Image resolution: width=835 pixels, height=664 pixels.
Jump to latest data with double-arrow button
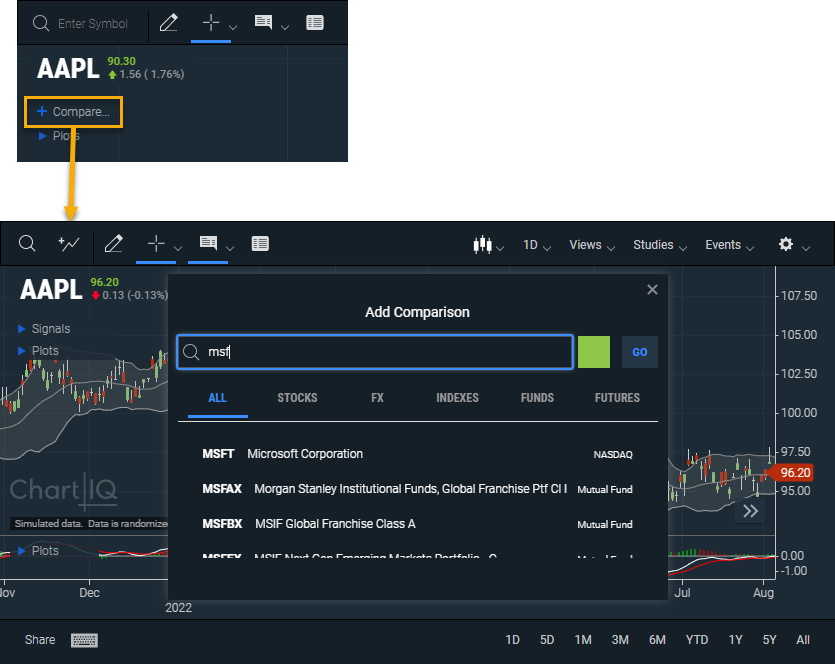750,511
